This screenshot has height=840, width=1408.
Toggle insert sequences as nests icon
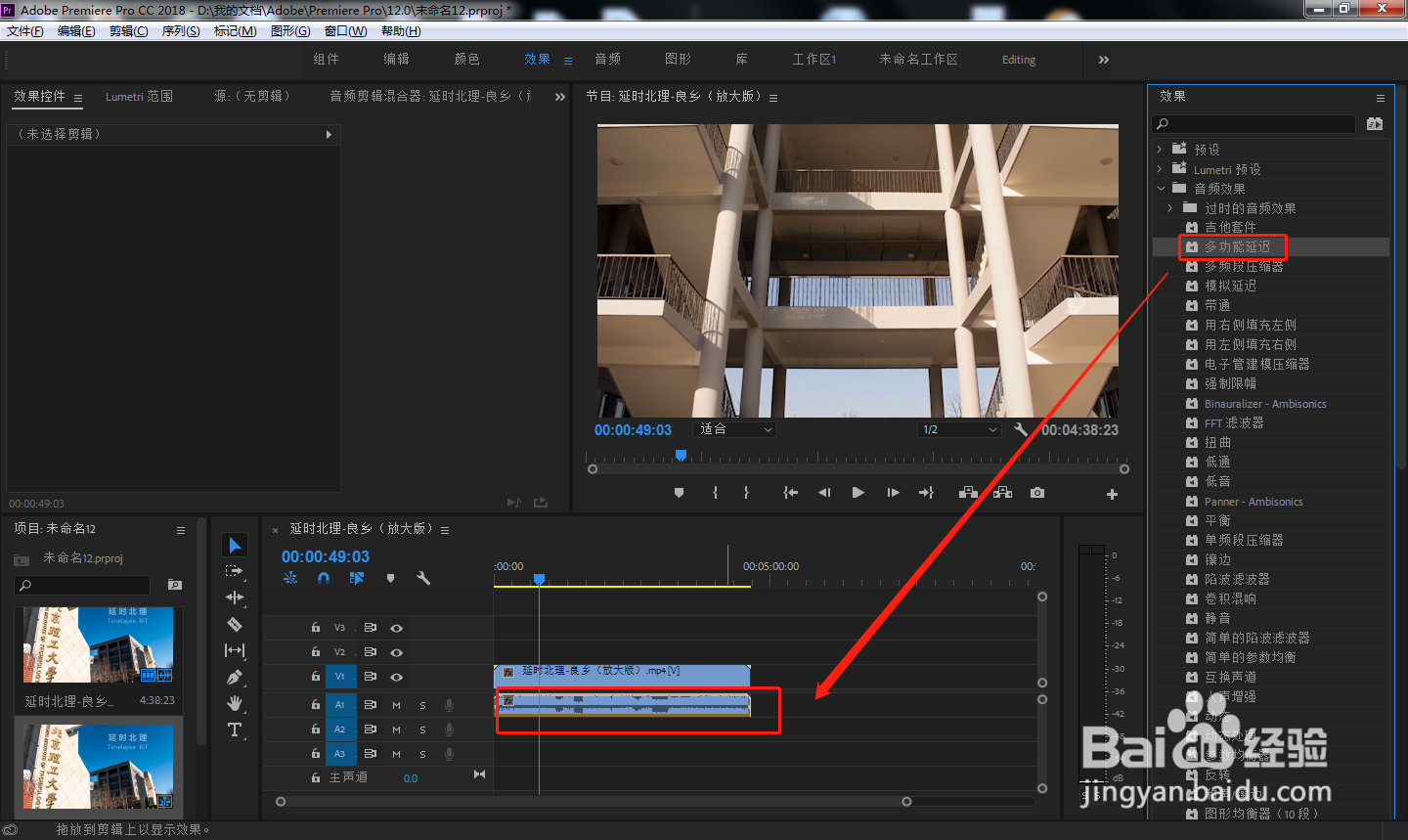pos(290,578)
